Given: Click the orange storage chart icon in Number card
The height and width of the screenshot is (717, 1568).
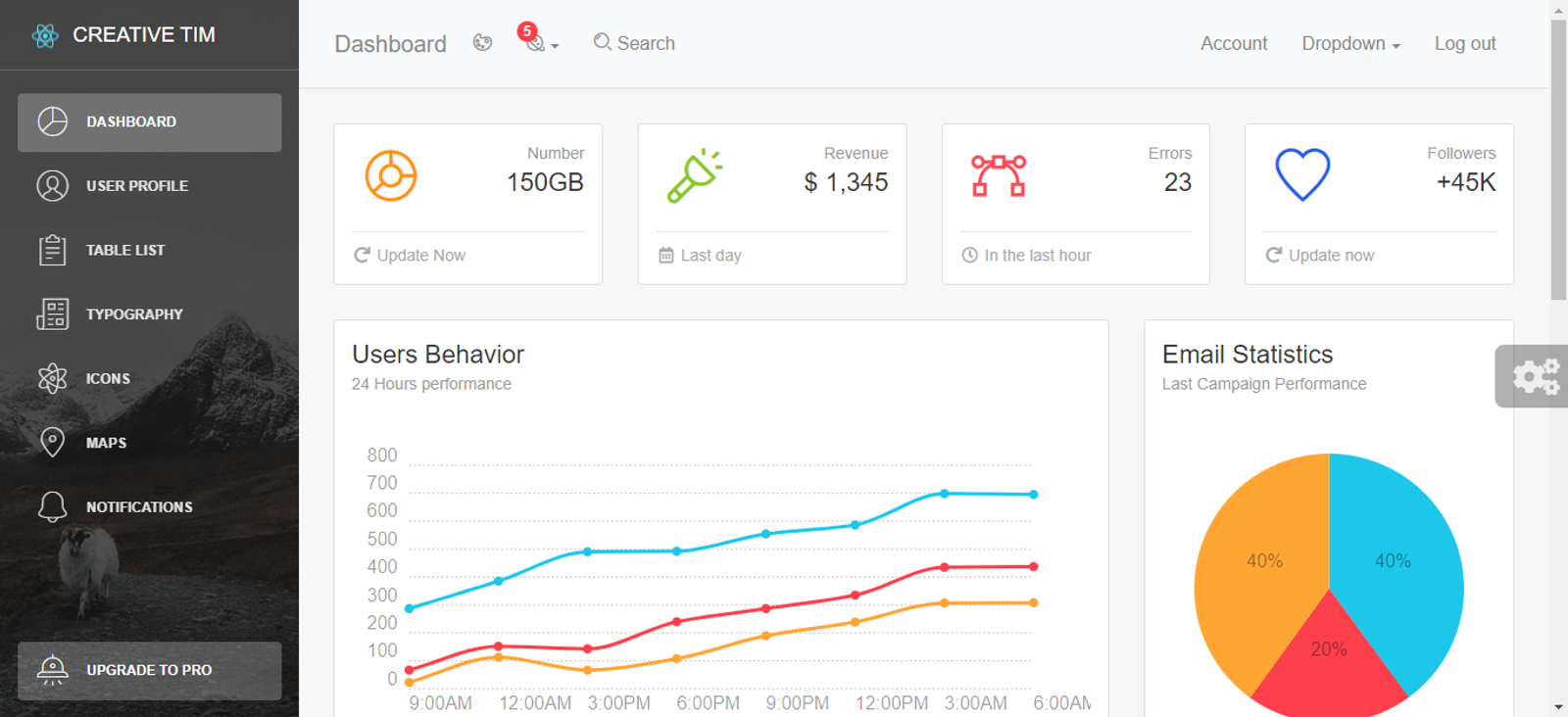Looking at the screenshot, I should pos(391,175).
